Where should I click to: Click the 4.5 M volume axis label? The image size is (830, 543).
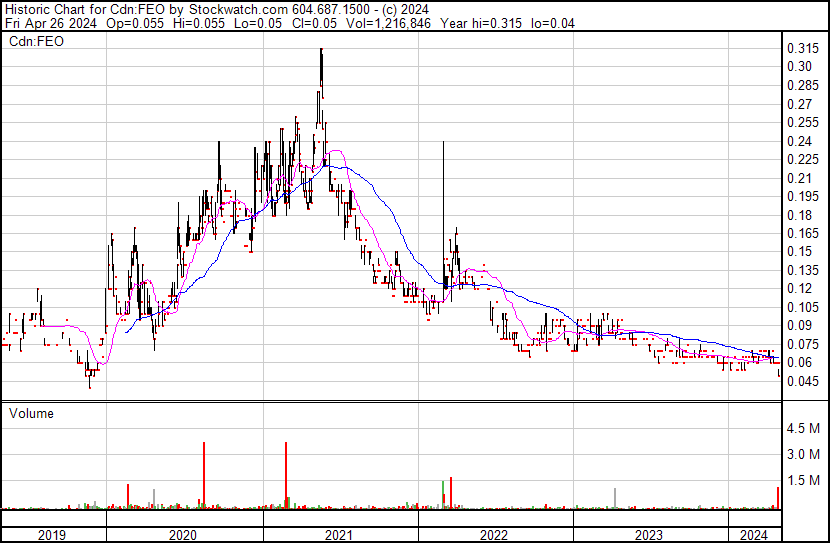point(803,428)
